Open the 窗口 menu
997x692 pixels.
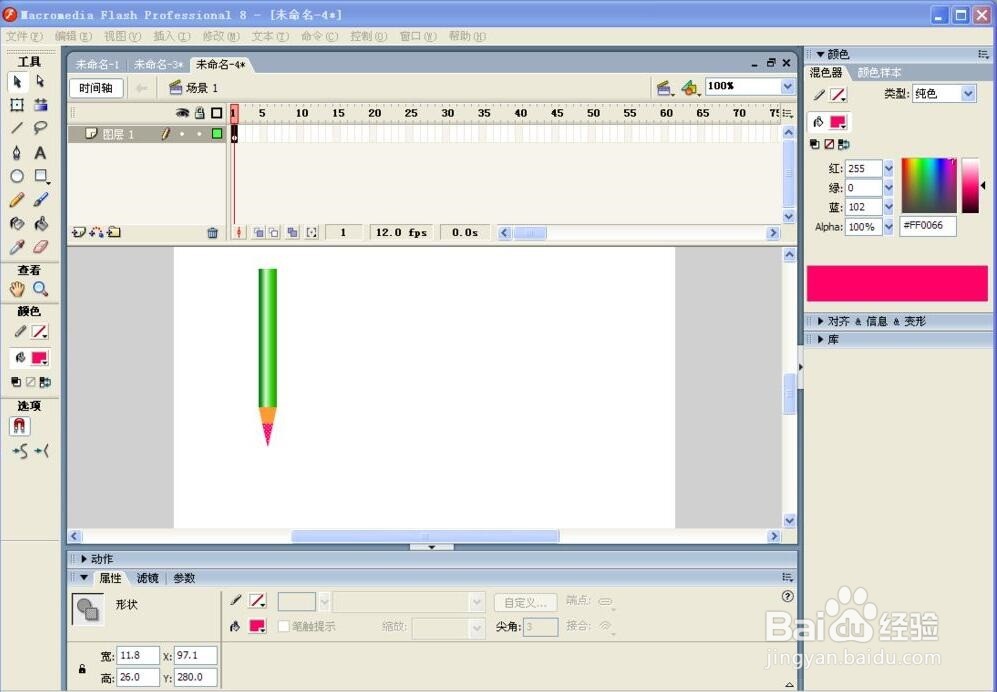418,36
